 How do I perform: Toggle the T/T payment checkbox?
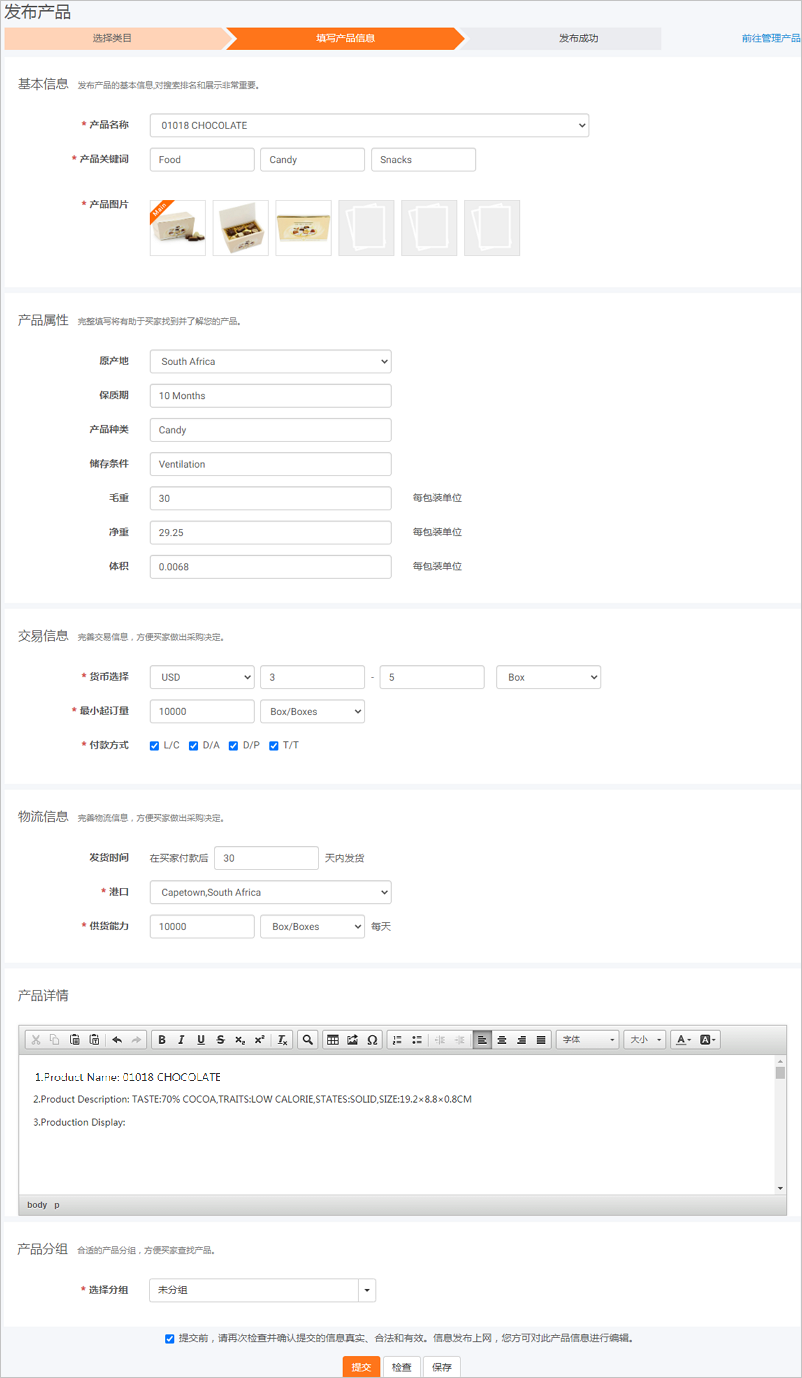click(x=274, y=746)
